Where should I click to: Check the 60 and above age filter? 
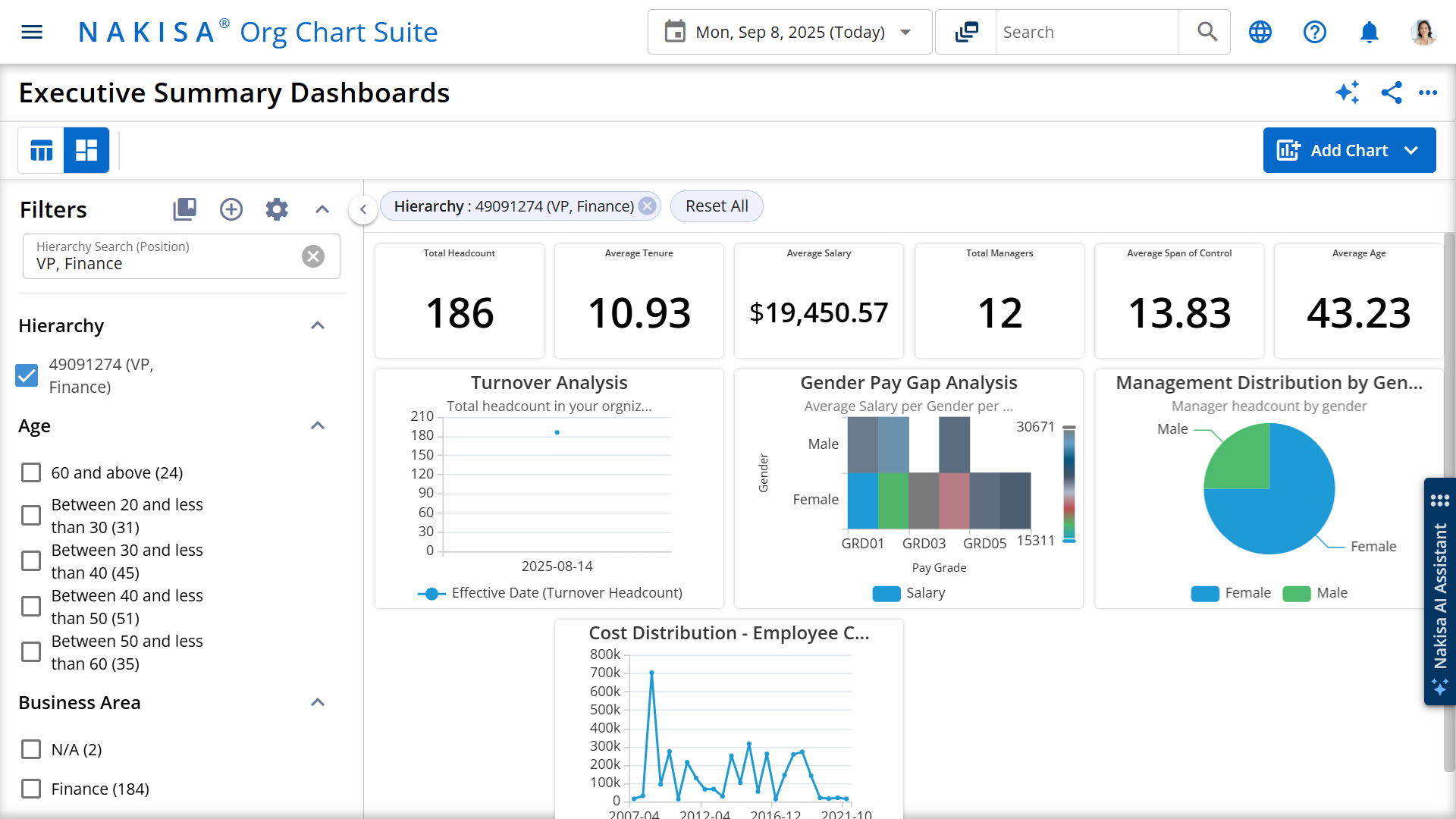tap(31, 472)
